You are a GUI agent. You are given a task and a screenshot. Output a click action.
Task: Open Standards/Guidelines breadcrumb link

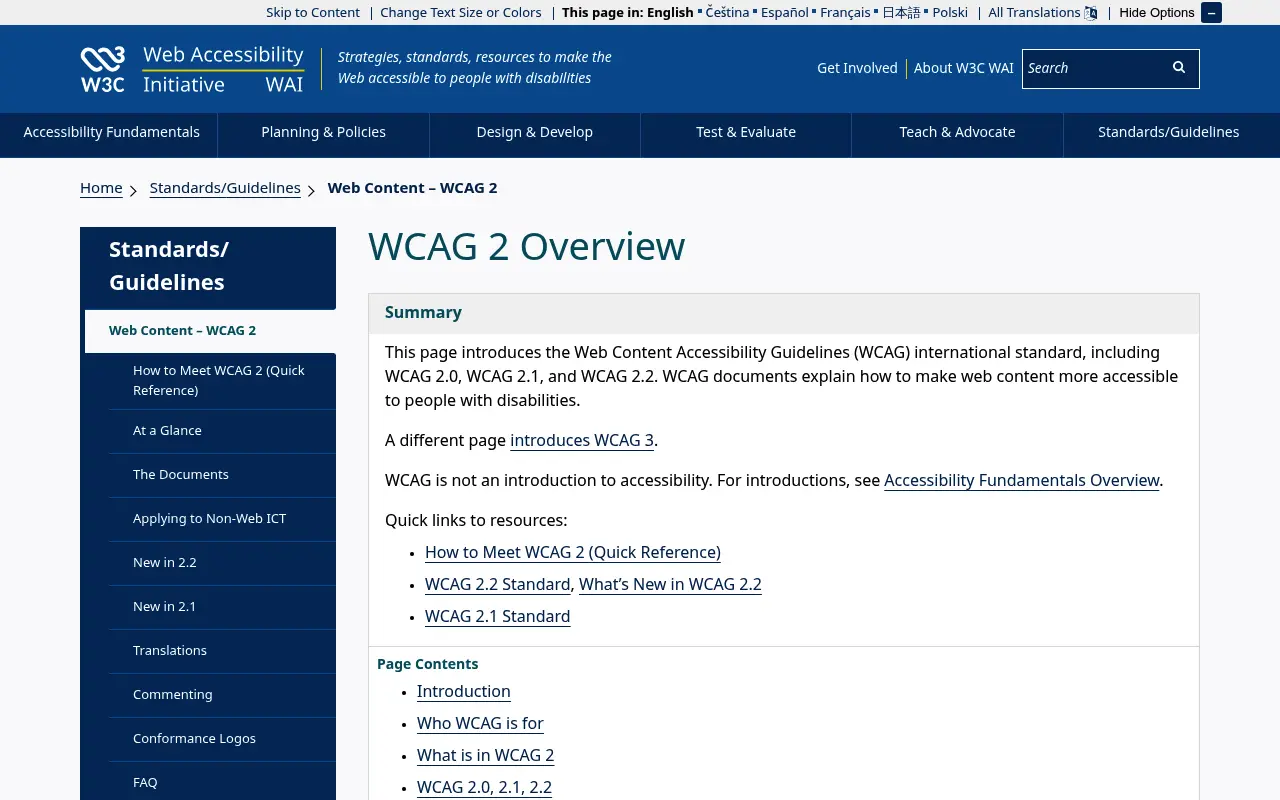coord(225,188)
